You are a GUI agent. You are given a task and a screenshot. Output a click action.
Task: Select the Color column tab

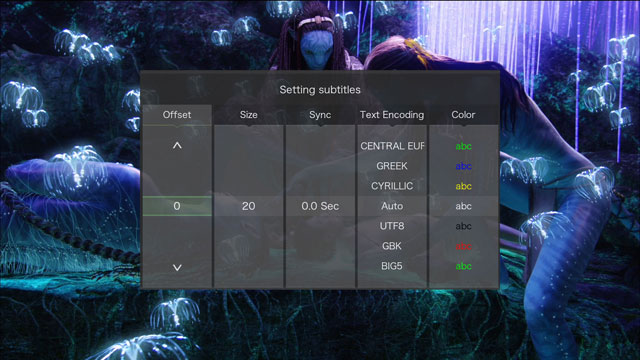(x=463, y=115)
